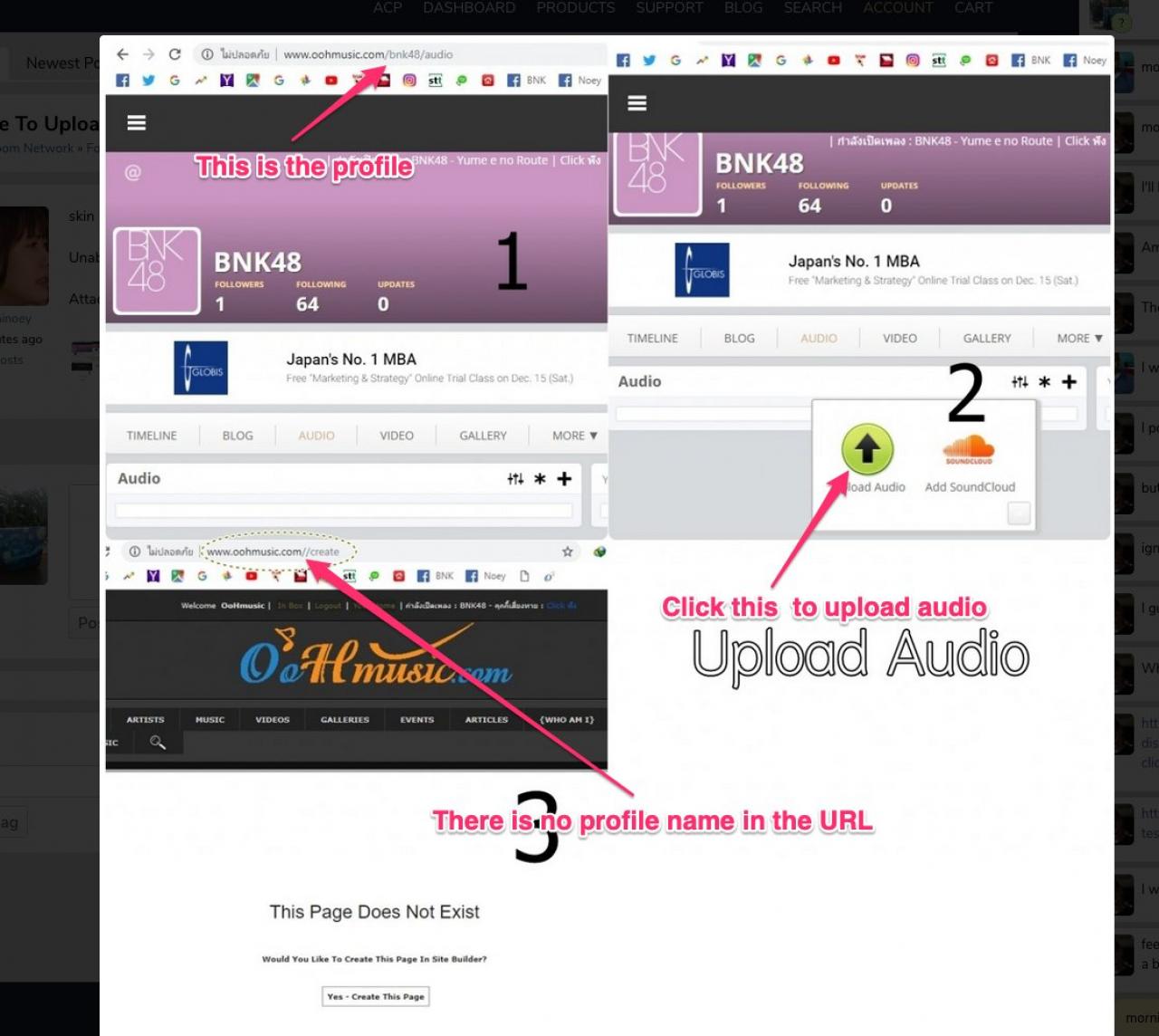
Task: Open CART in the dimmed top navigation
Action: coord(973,8)
